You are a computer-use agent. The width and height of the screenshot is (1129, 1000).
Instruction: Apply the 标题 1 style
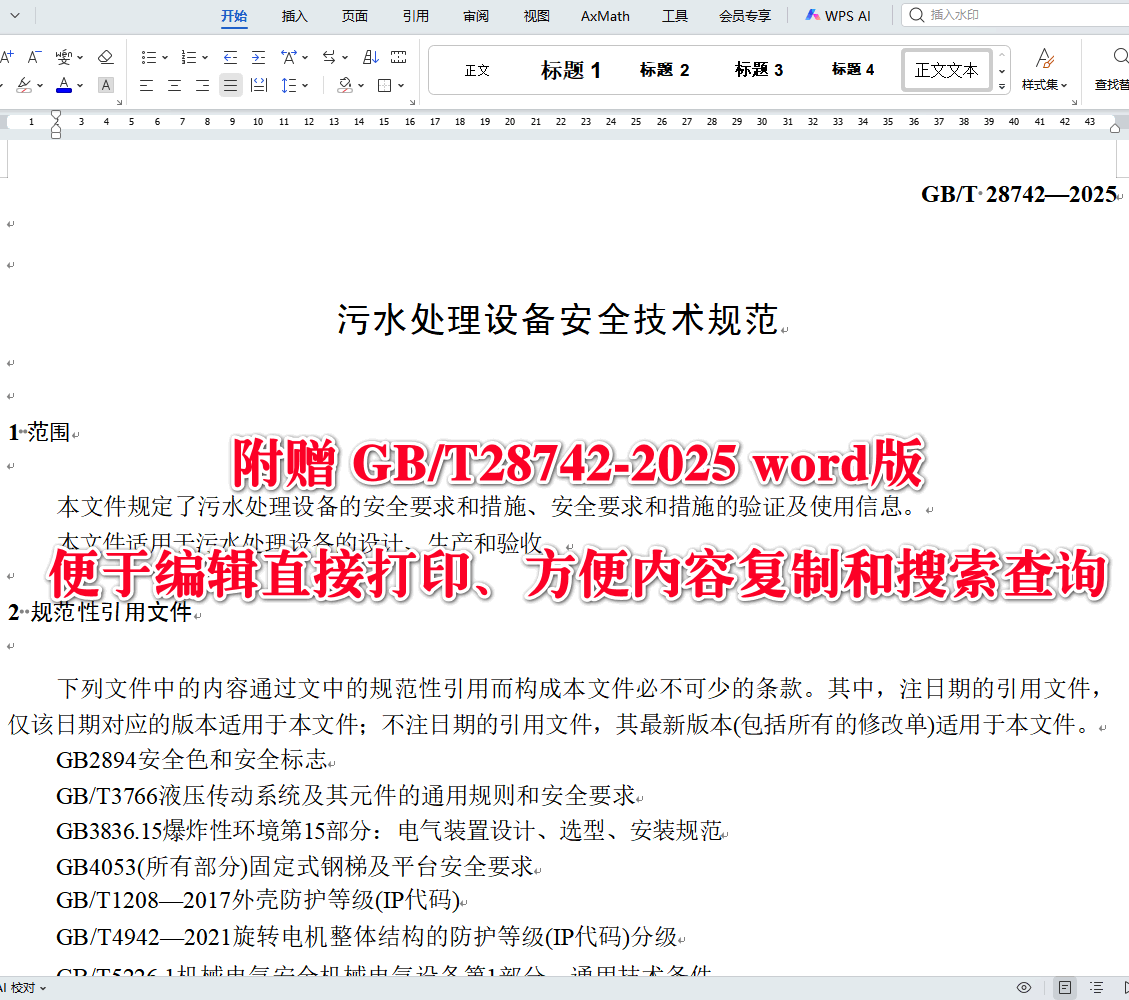click(x=571, y=70)
